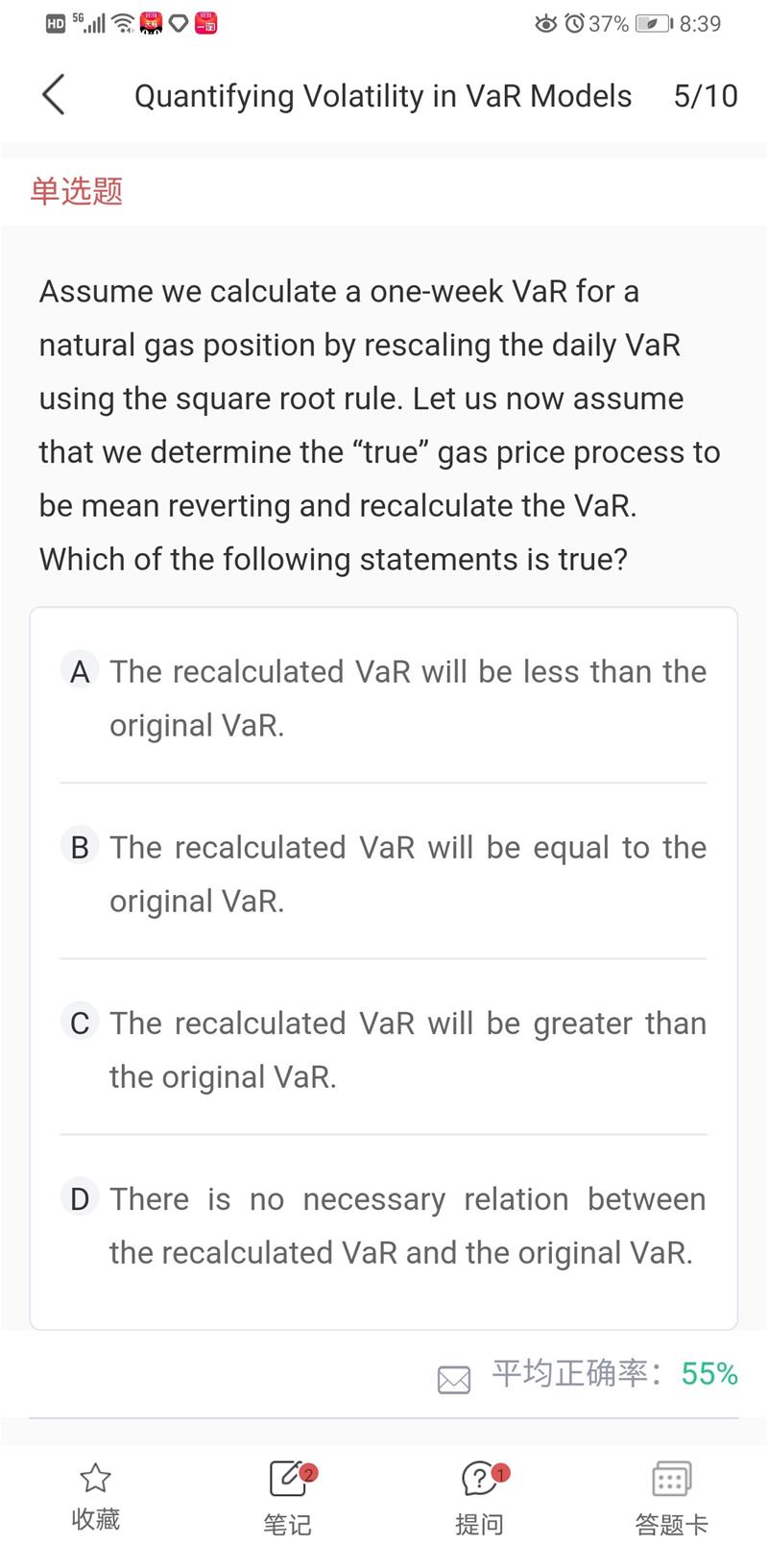Tap the Wi-Fi signal icon
This screenshot has height=1568, width=768.
tap(124, 23)
